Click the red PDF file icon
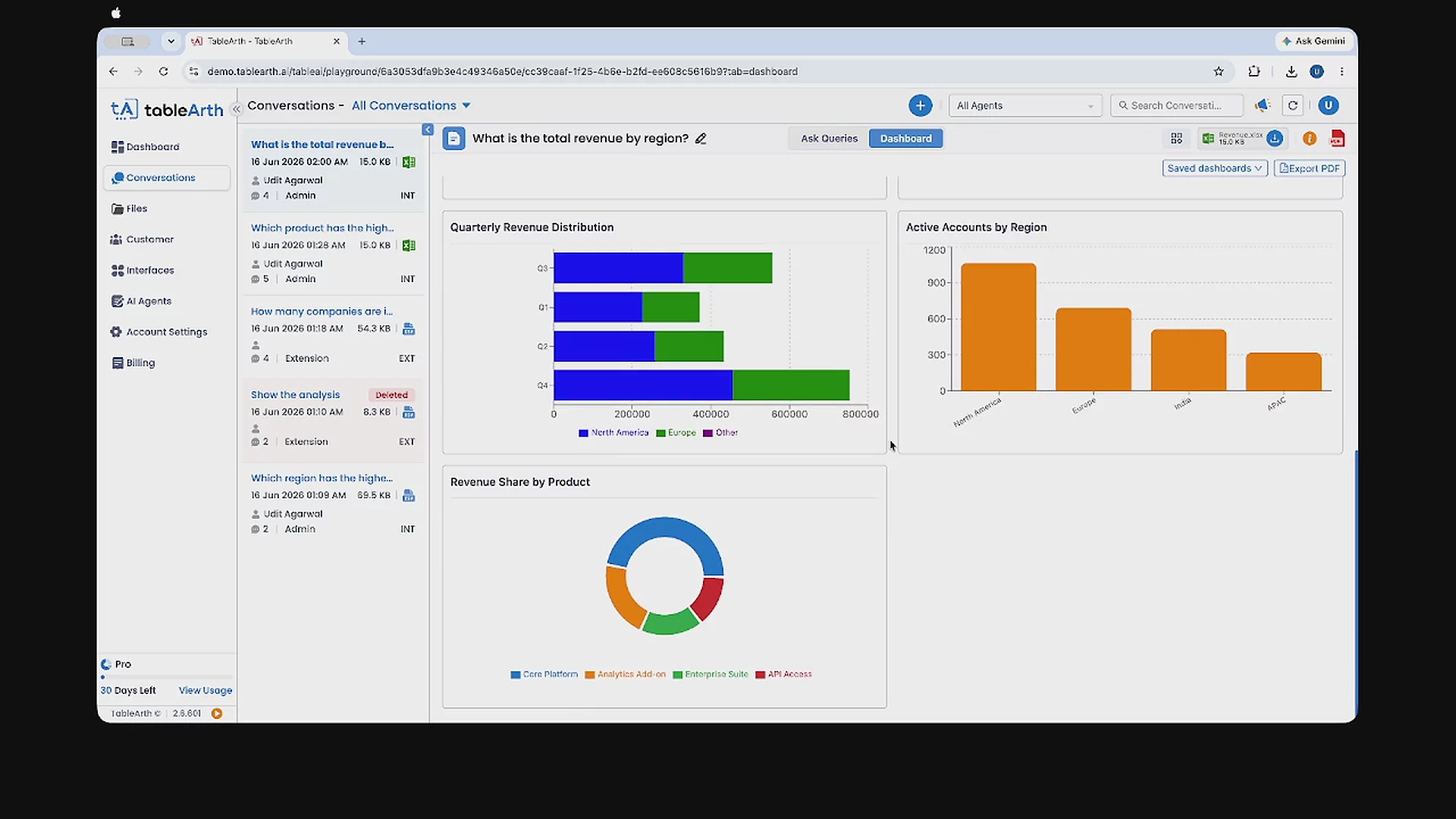 pyautogui.click(x=1337, y=138)
